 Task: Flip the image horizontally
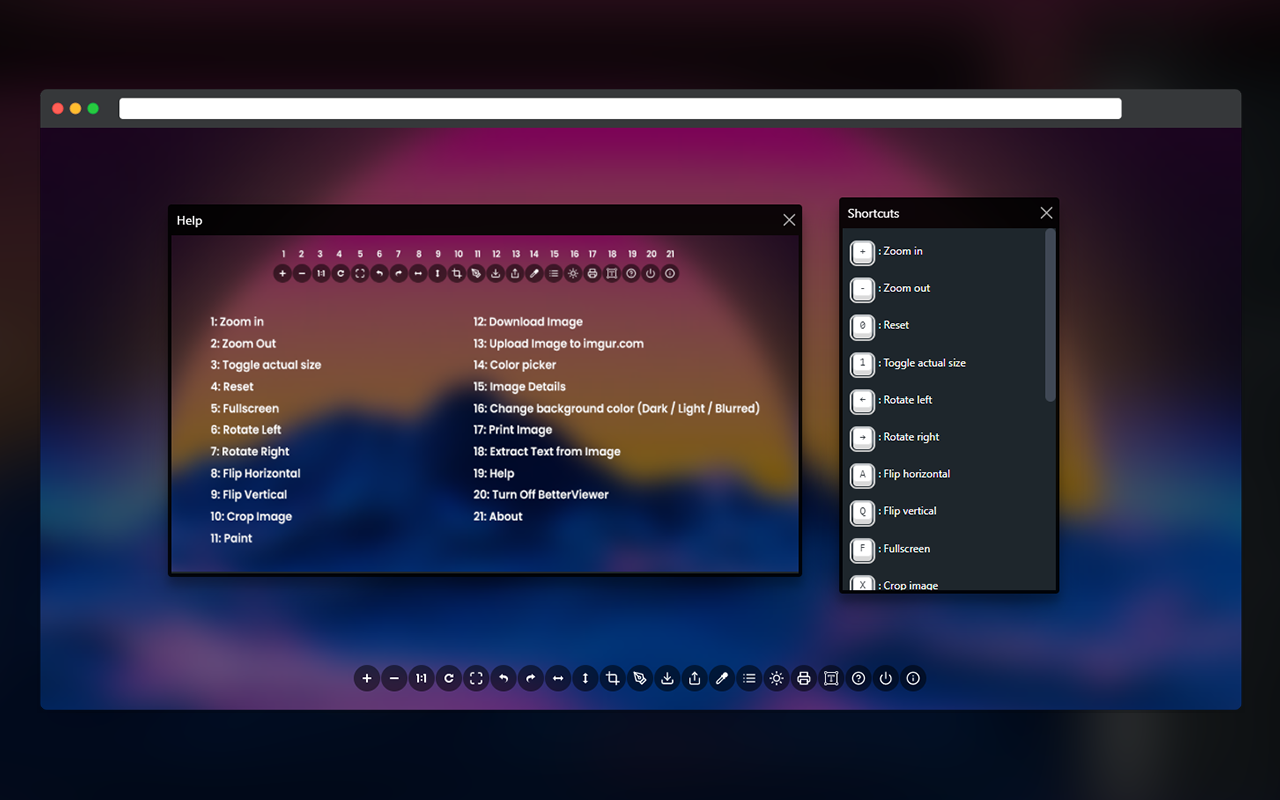557,678
